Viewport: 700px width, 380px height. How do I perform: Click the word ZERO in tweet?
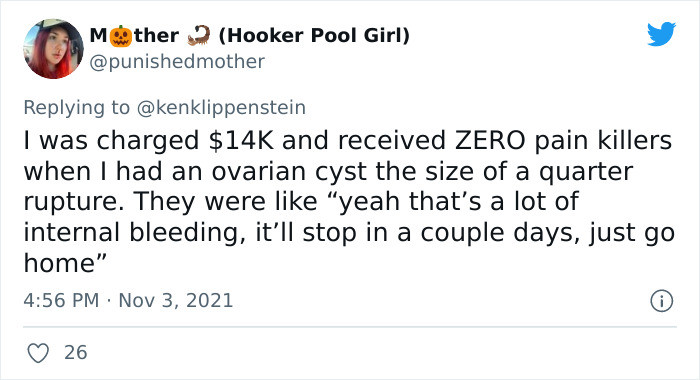coord(490,140)
